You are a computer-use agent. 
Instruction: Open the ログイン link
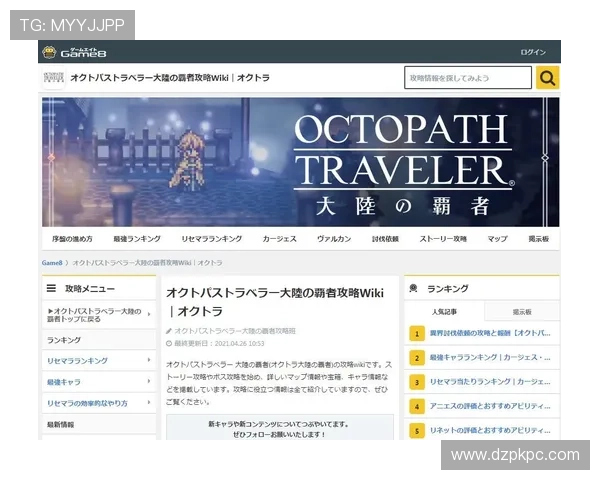pos(533,52)
